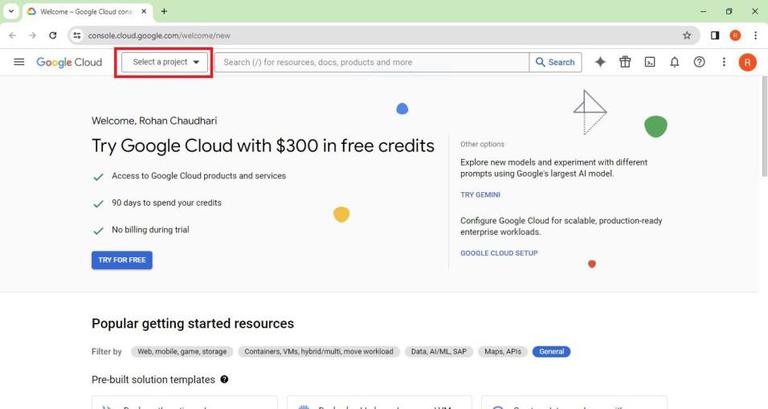Open the tab search dropdown arrow

tap(11, 11)
